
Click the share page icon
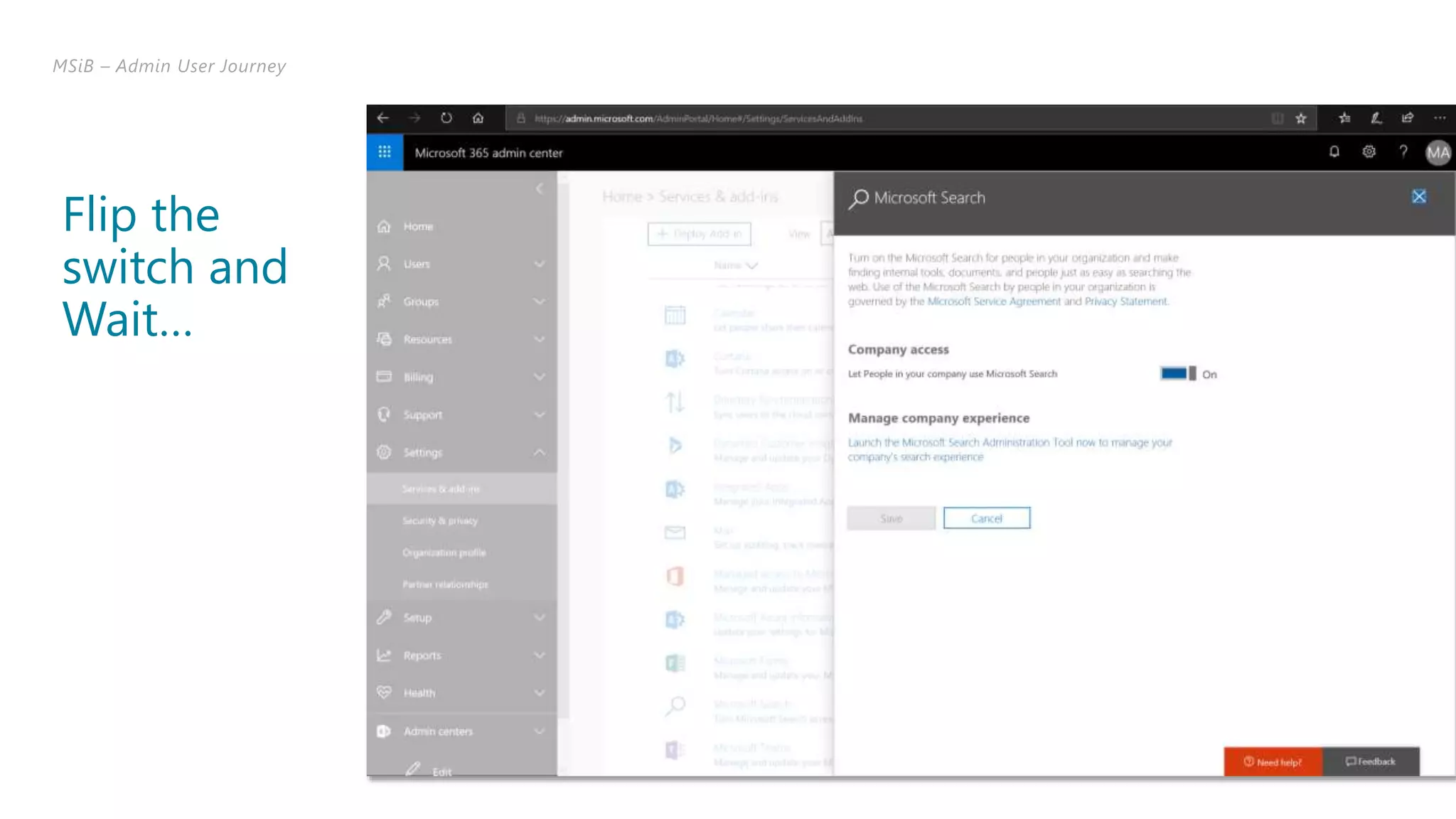pyautogui.click(x=1408, y=118)
